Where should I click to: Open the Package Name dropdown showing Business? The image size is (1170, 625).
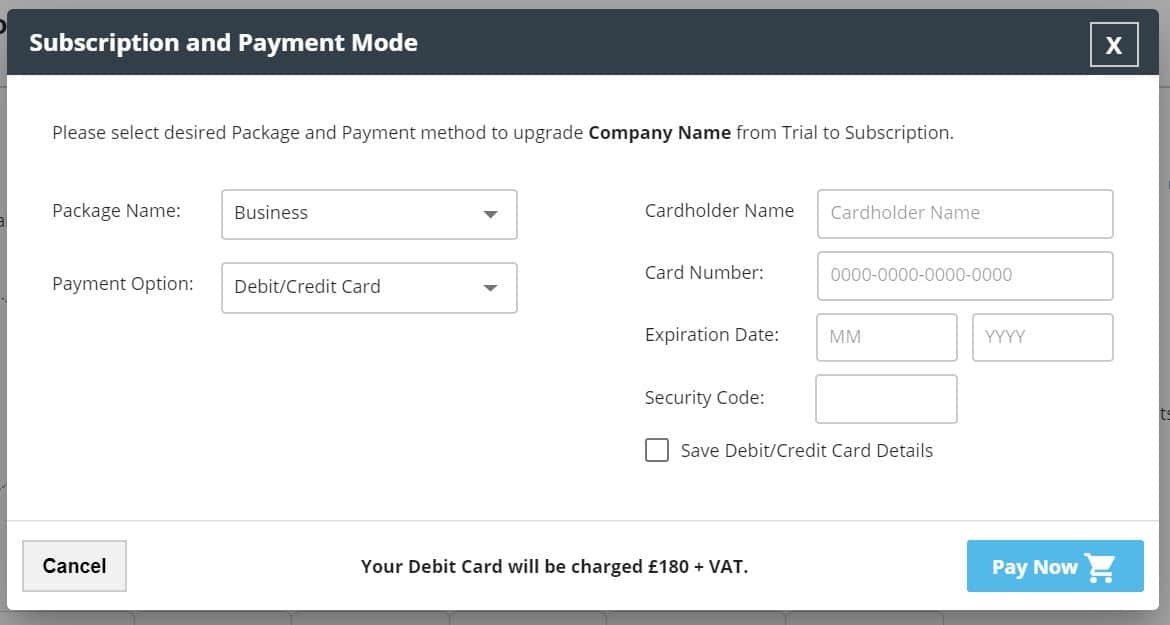click(x=369, y=214)
